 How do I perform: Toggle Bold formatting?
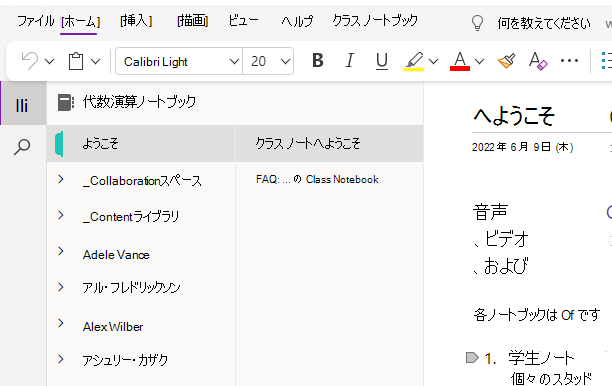[x=318, y=60]
